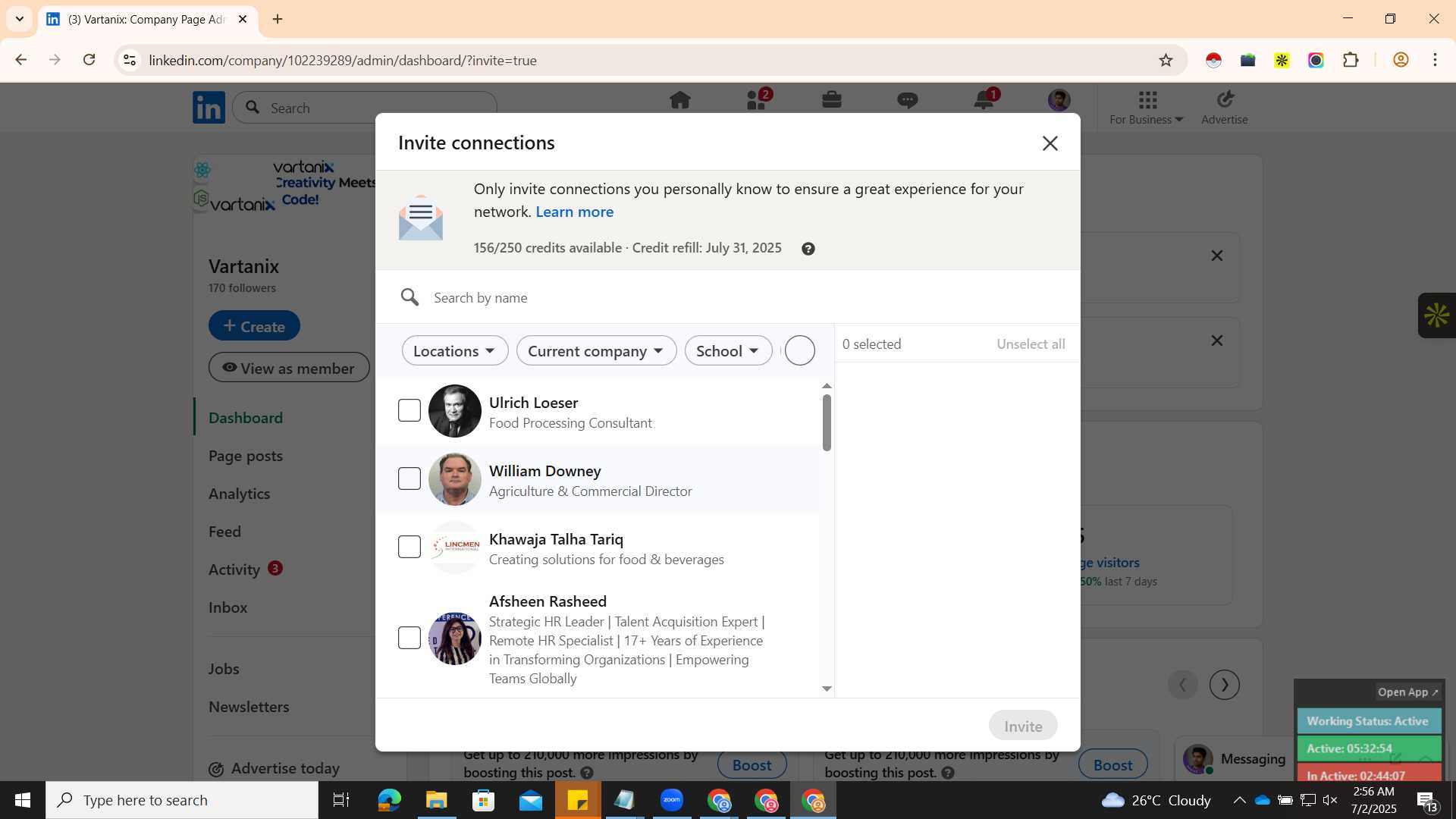
Task: Open weather widget 26°C Cloudy
Action: 1156,800
